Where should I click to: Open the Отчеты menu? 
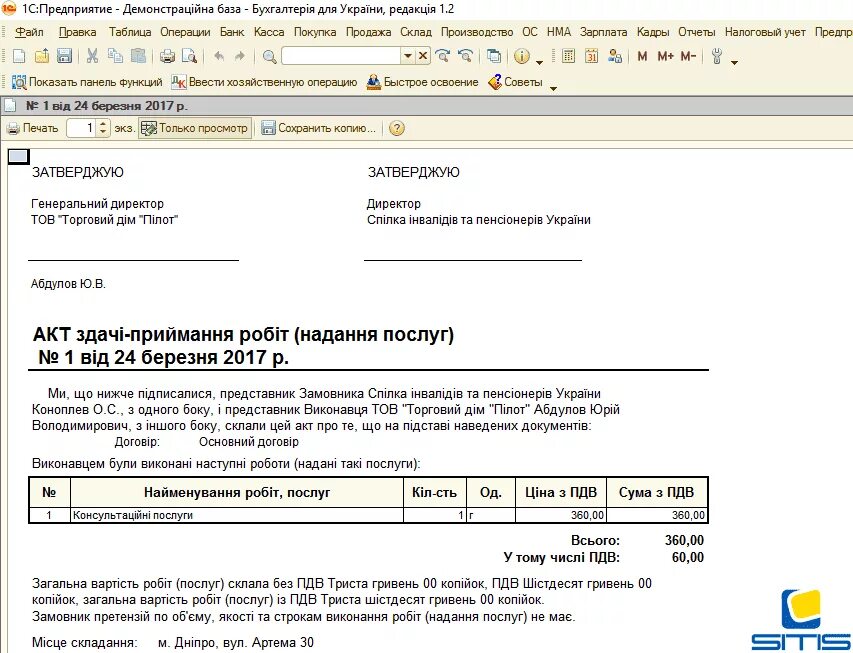point(696,32)
